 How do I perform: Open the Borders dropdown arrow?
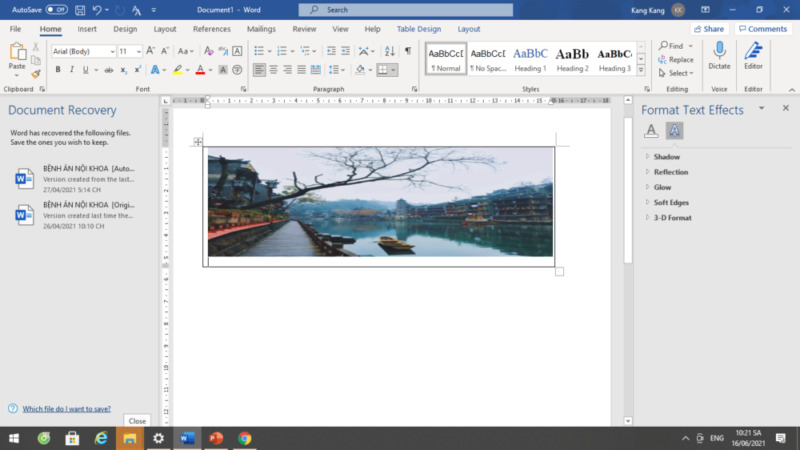tap(393, 70)
